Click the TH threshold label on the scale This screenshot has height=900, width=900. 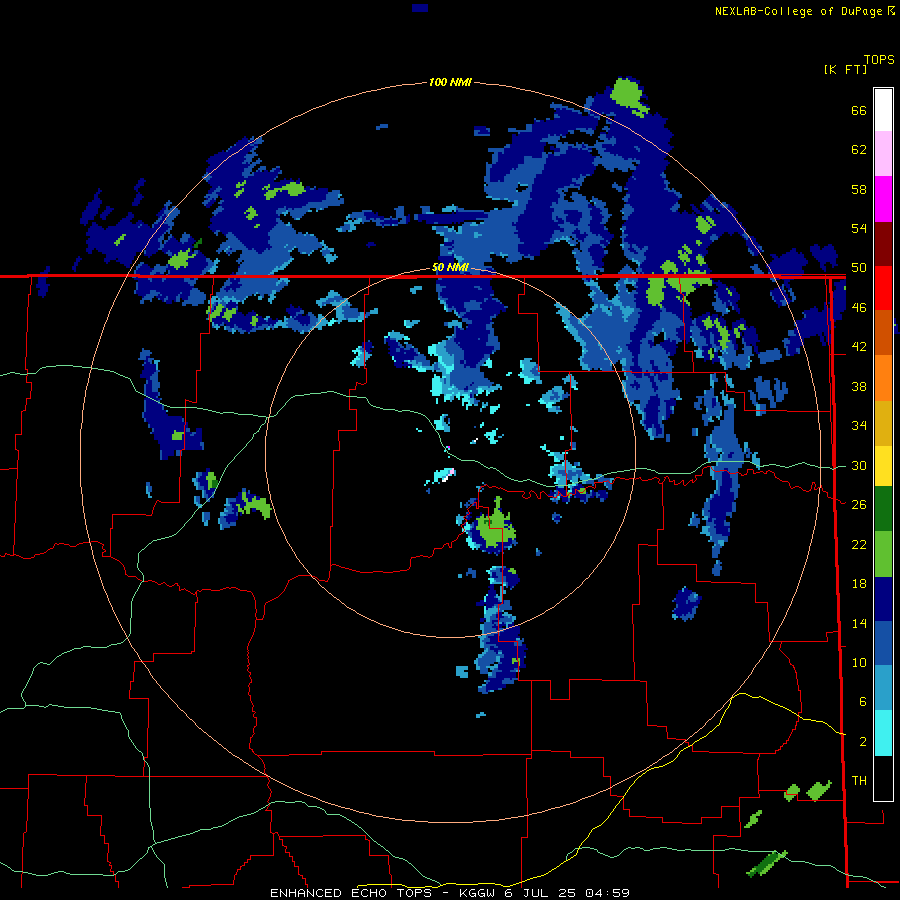859,781
